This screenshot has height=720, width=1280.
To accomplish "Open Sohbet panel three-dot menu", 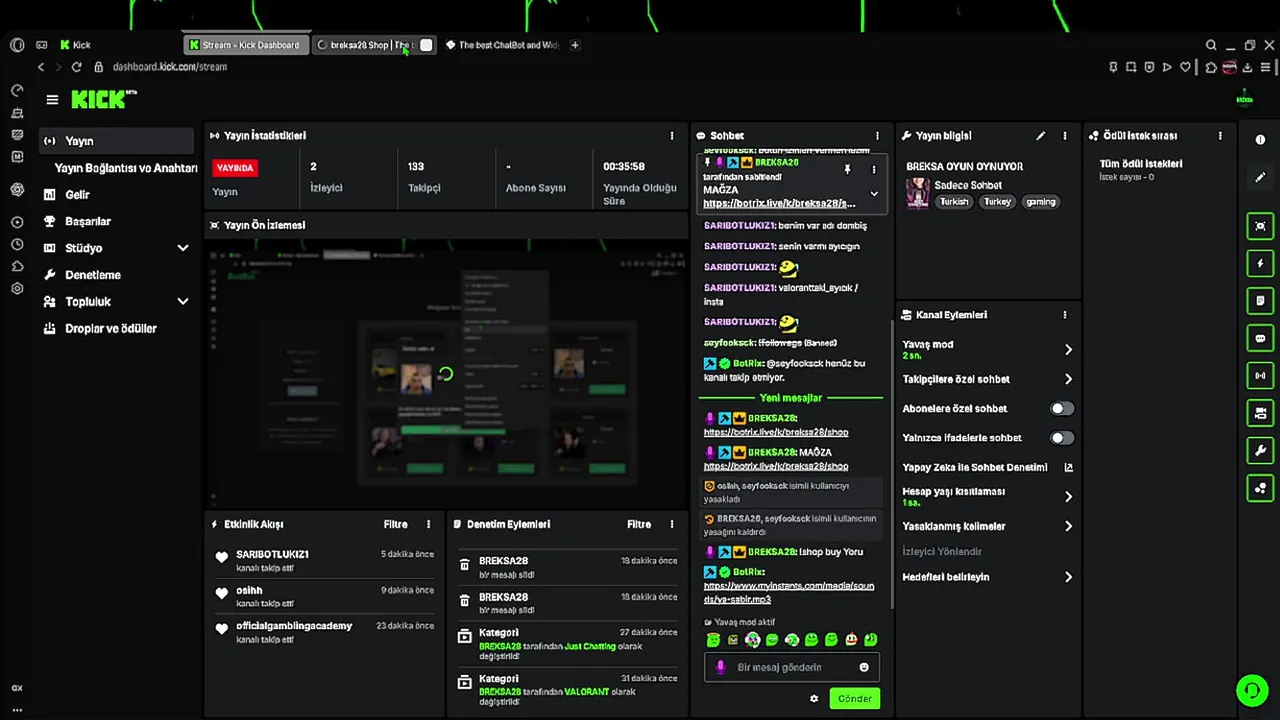I will pyautogui.click(x=877, y=136).
